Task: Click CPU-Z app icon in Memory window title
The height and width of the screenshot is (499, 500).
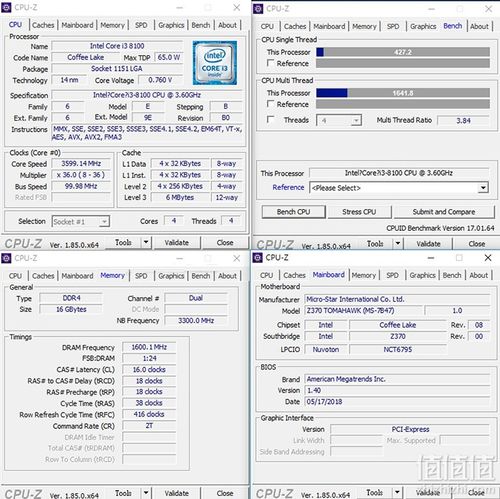Action: click(6, 258)
